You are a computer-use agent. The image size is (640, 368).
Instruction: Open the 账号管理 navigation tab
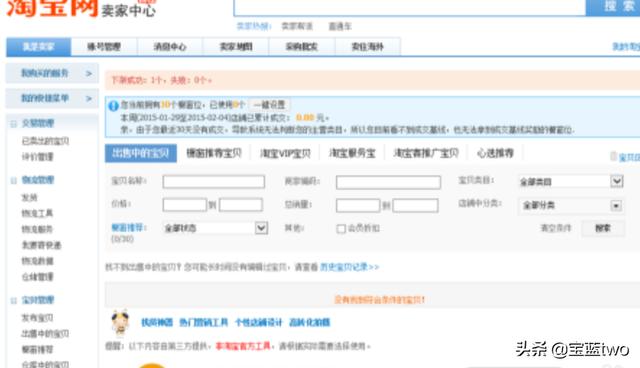tap(104, 47)
